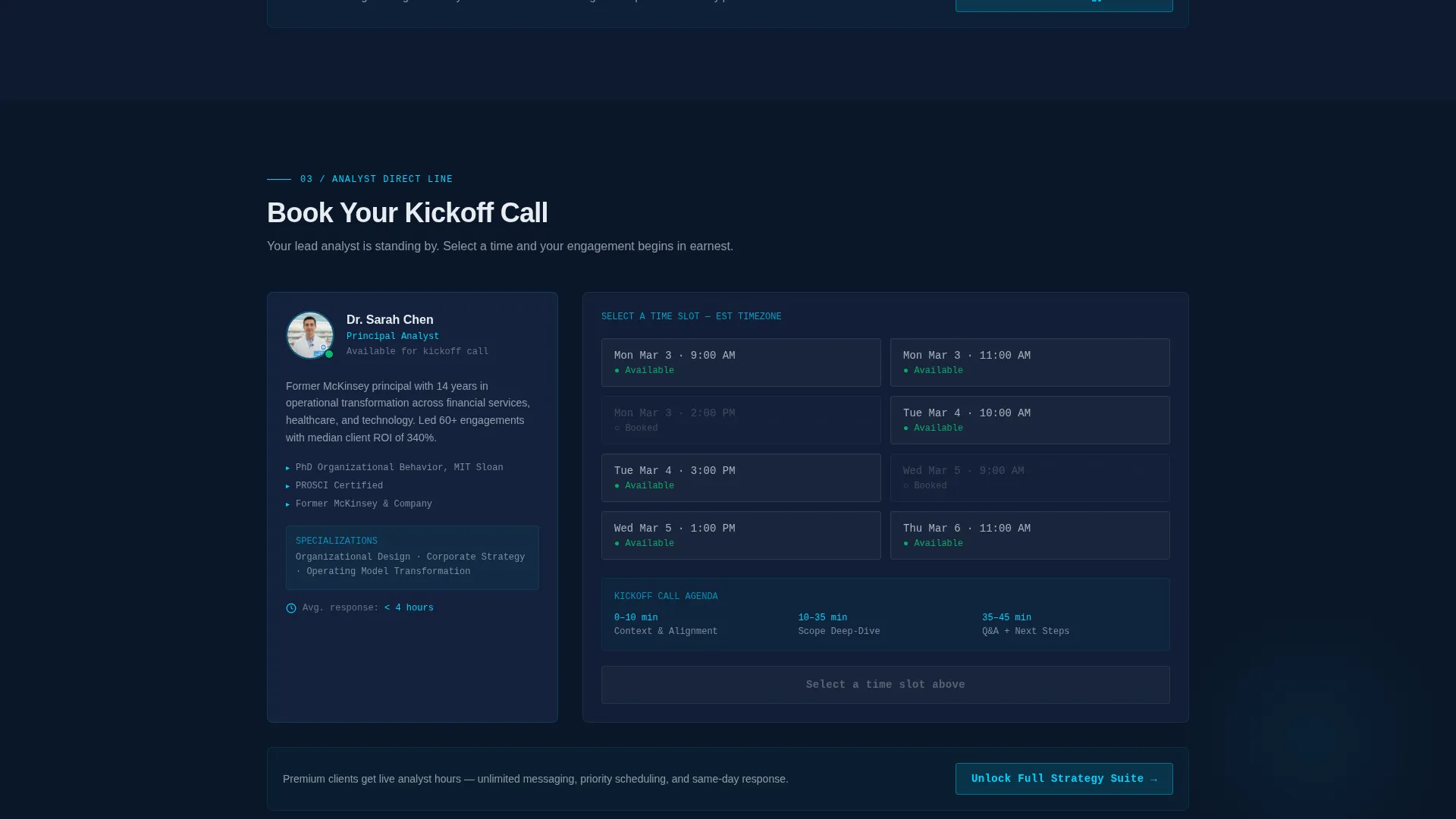Click the PhD Organizational Behavior bullet arrow
1456x819 pixels.
pyautogui.click(x=287, y=469)
